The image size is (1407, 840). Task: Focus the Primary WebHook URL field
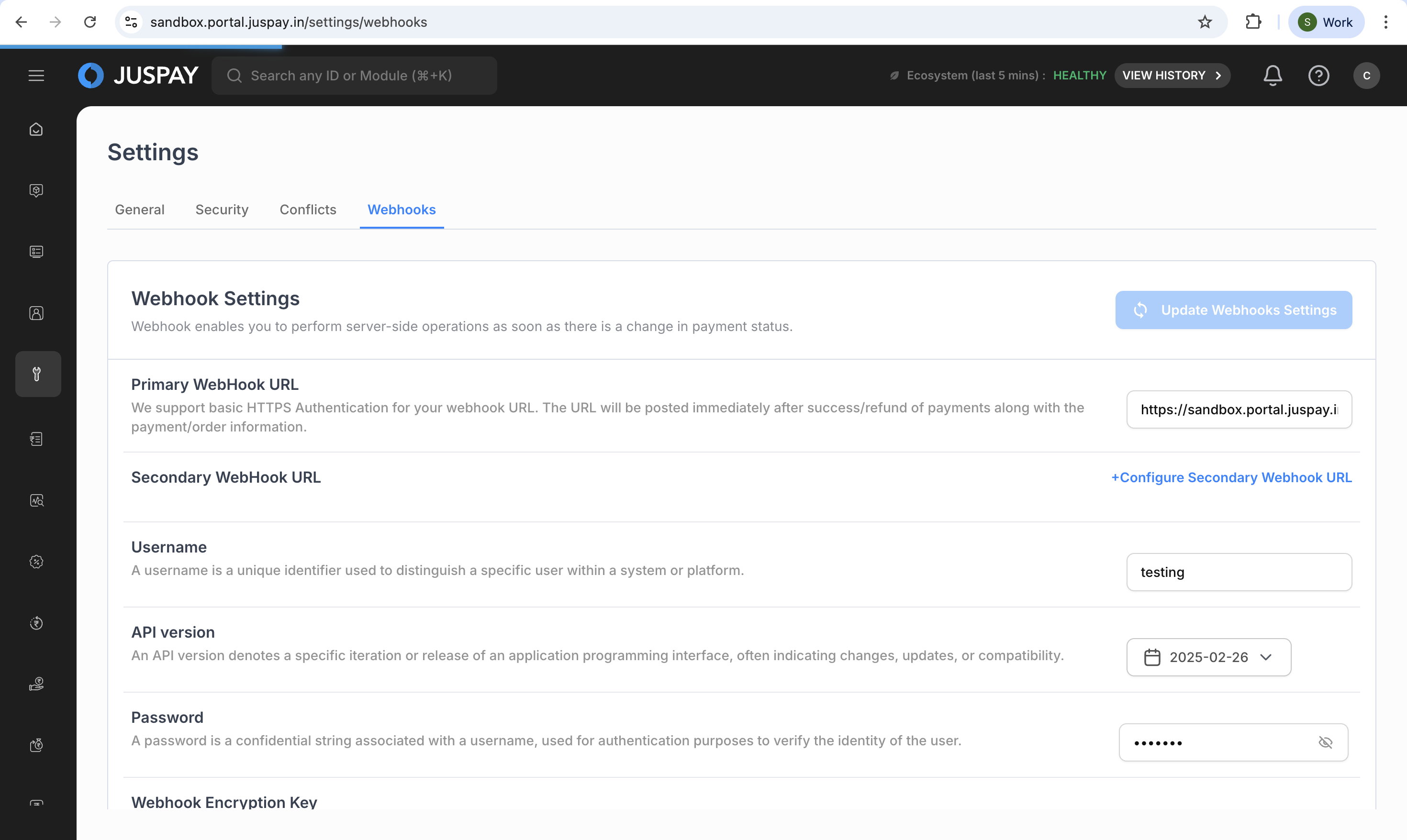[1238, 409]
